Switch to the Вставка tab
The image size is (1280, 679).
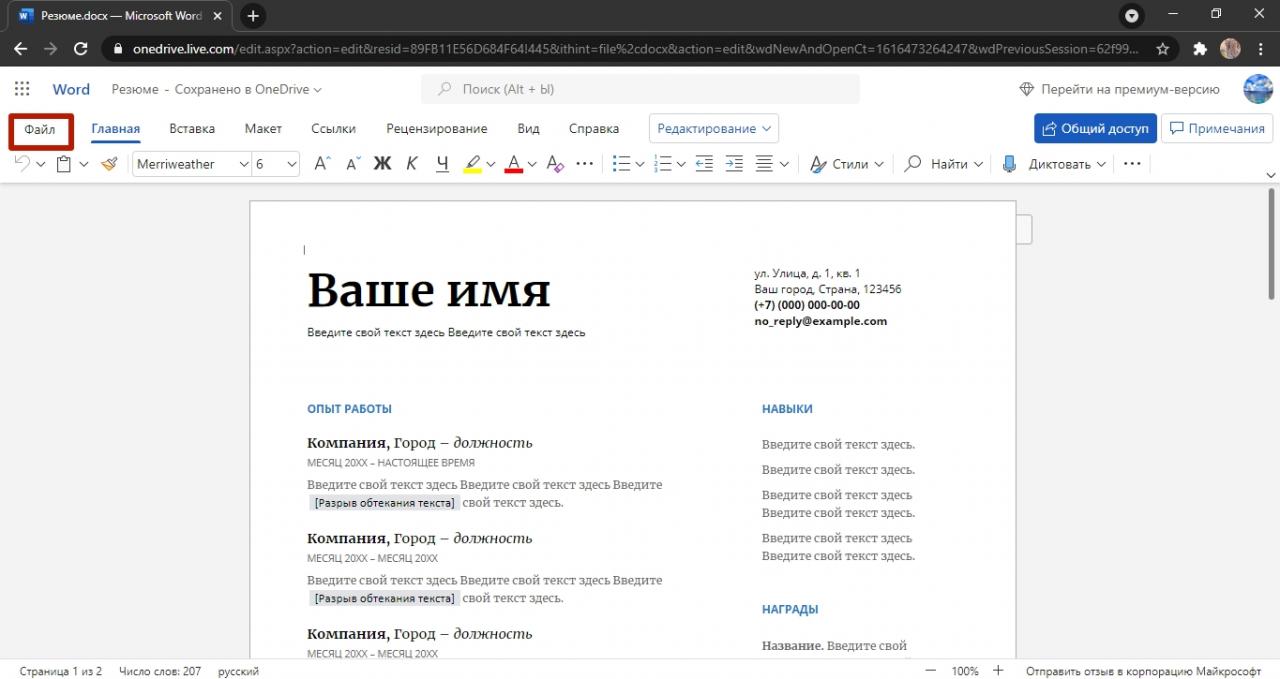coord(192,129)
